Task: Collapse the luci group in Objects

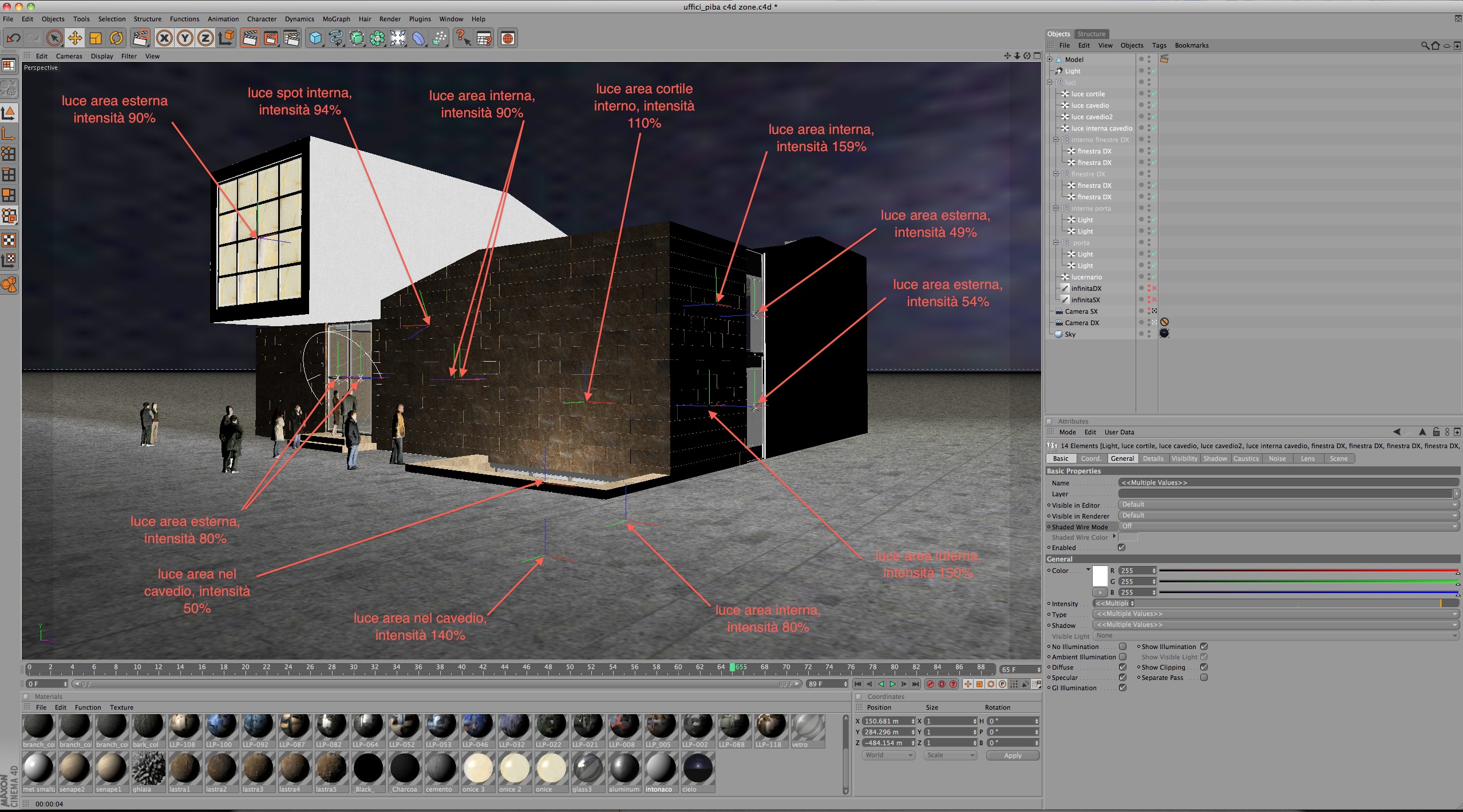Action: pyautogui.click(x=1050, y=82)
